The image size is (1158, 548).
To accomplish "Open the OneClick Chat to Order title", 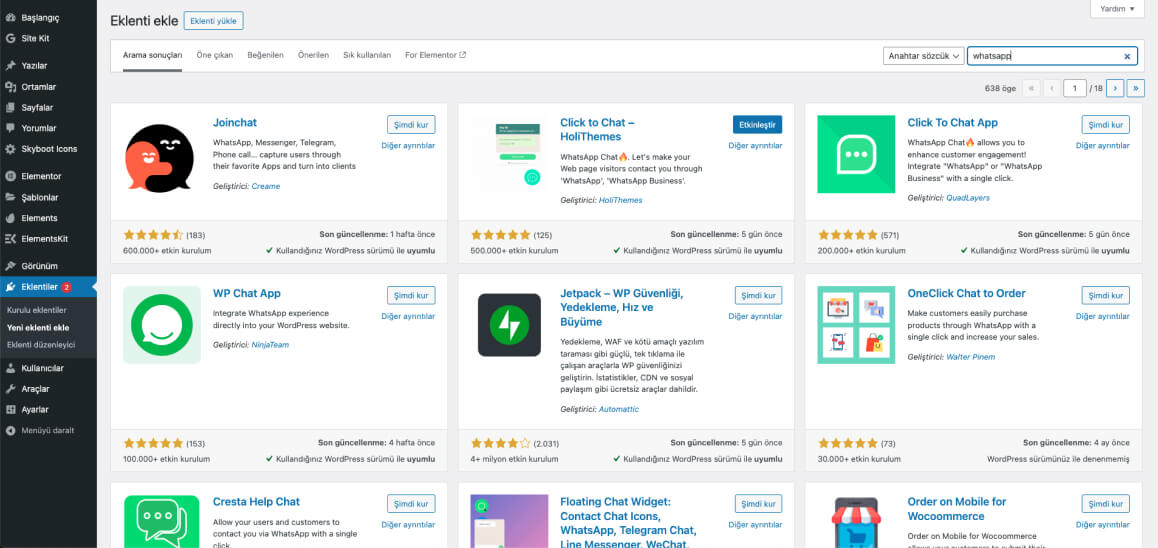I will coord(967,293).
